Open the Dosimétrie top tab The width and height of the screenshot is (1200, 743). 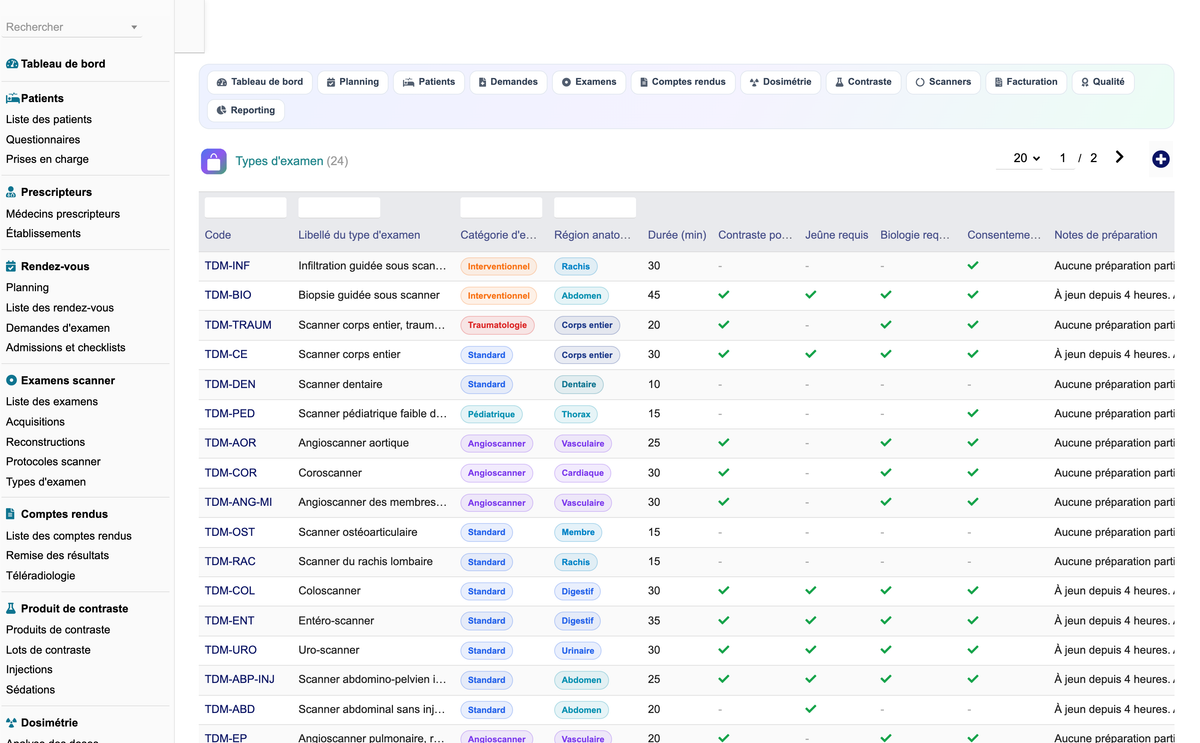(781, 82)
